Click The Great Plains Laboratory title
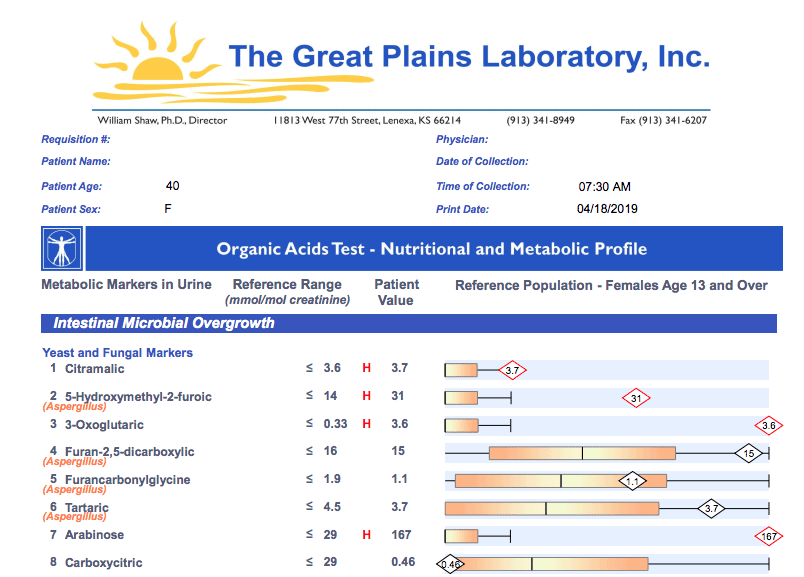 (469, 56)
